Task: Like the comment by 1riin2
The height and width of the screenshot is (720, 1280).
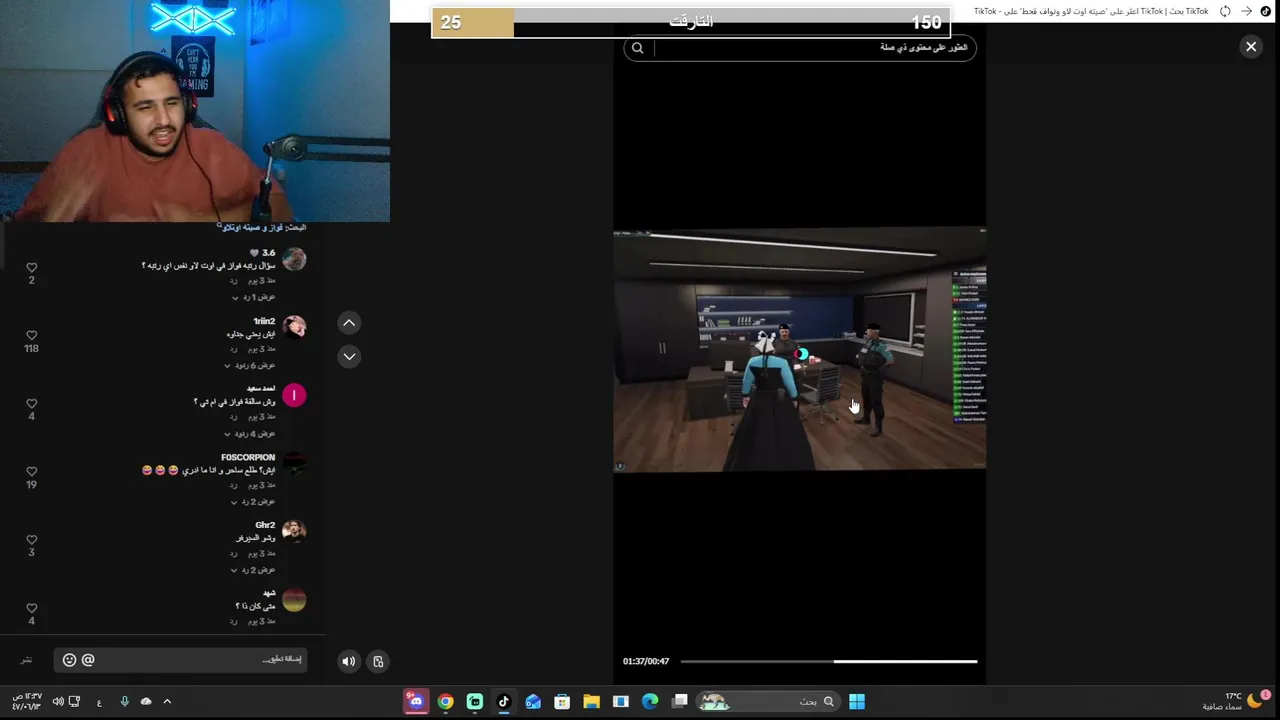Action: point(31,336)
